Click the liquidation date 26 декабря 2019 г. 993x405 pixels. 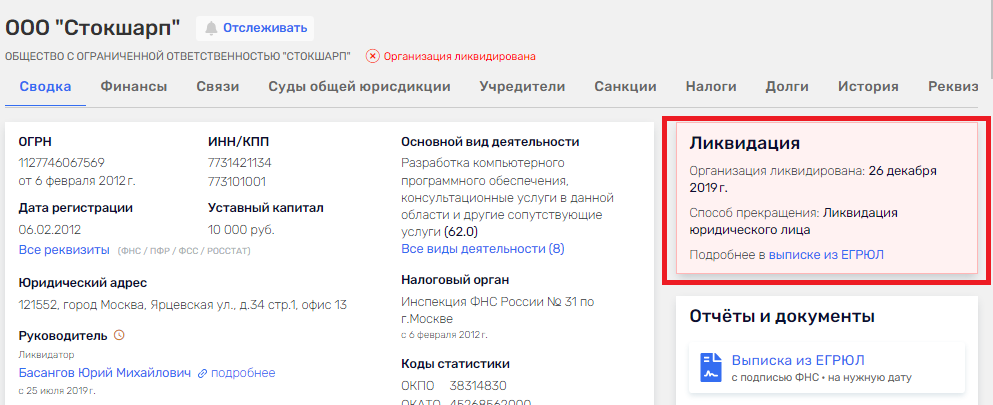pos(813,179)
